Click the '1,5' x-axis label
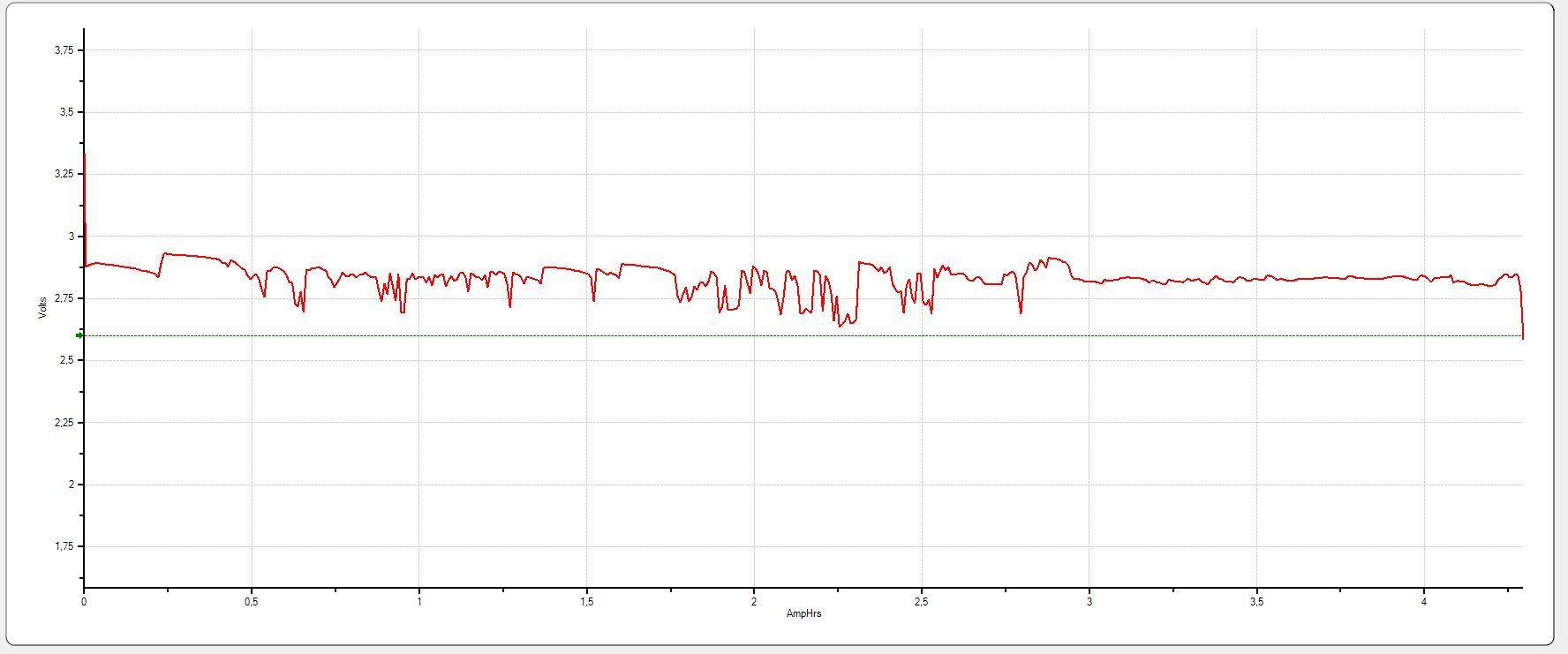The height and width of the screenshot is (654, 1568). pos(587,602)
